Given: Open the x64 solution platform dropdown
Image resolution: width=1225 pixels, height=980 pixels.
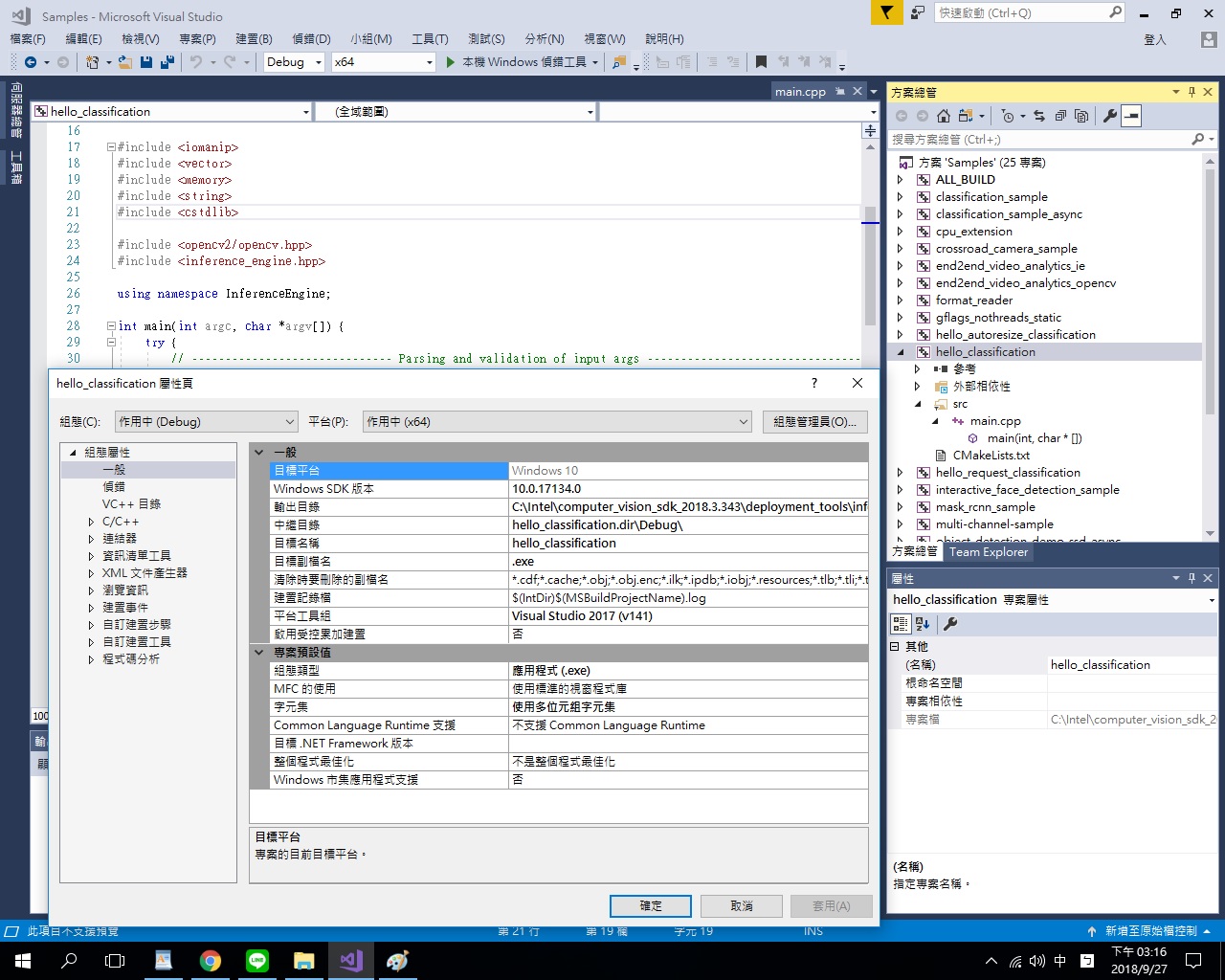Looking at the screenshot, I should 384,62.
